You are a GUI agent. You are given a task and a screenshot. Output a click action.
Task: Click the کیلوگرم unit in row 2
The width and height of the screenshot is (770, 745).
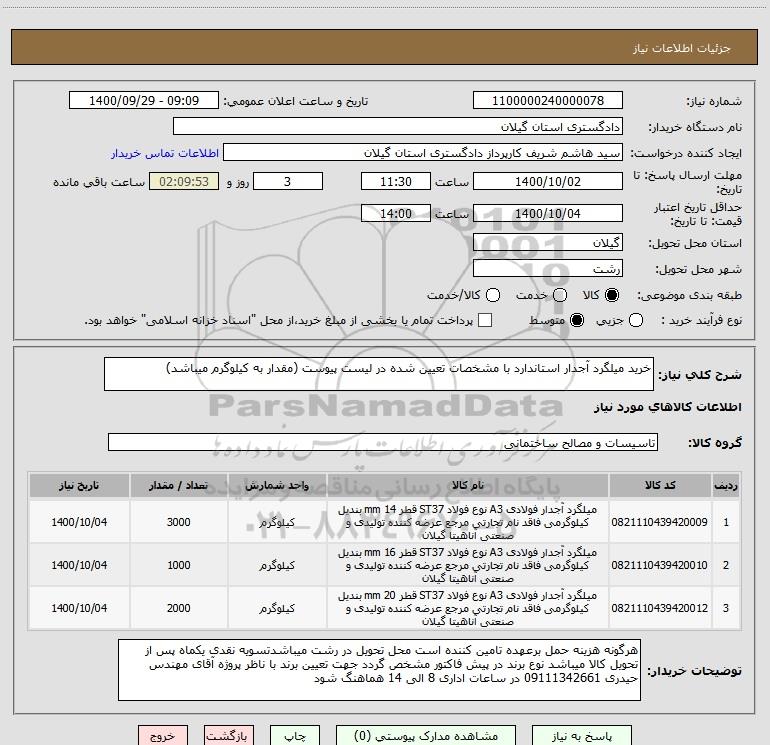coord(277,565)
